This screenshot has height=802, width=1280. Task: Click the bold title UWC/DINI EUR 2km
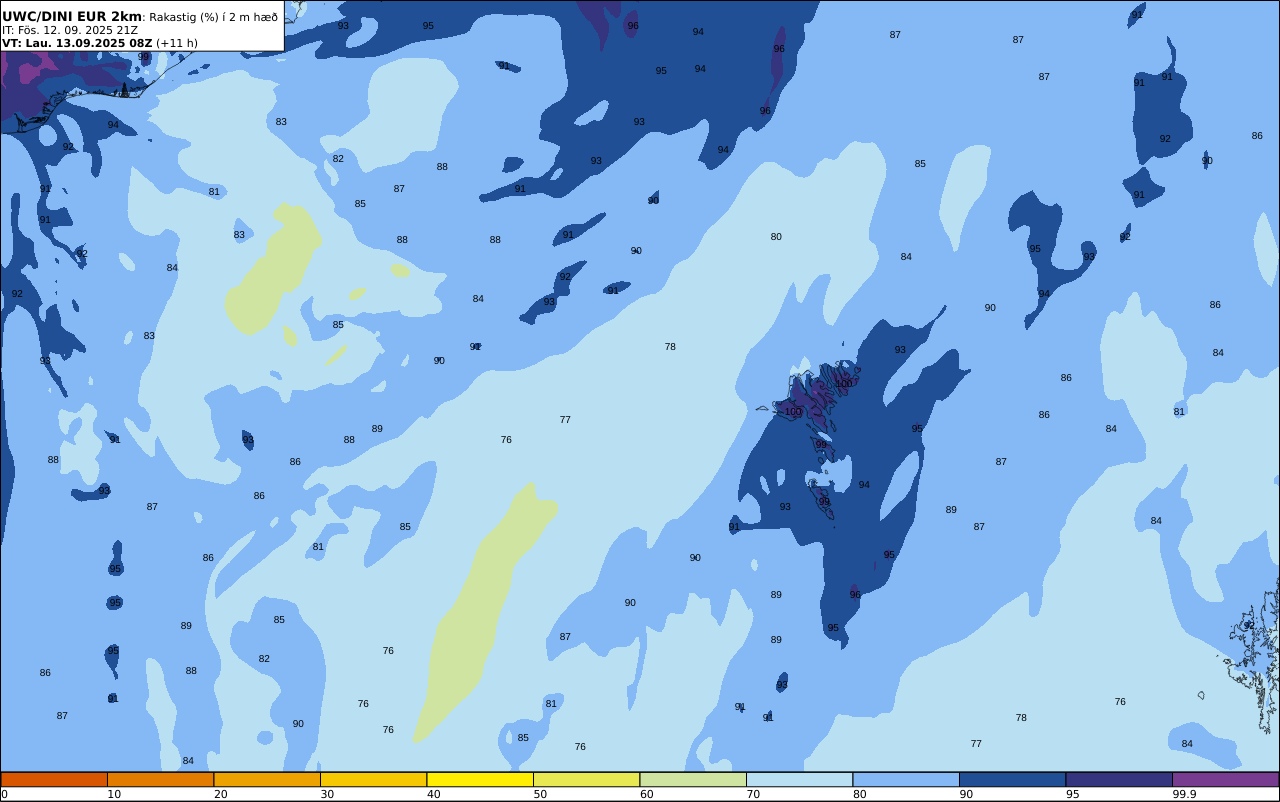(x=72, y=17)
